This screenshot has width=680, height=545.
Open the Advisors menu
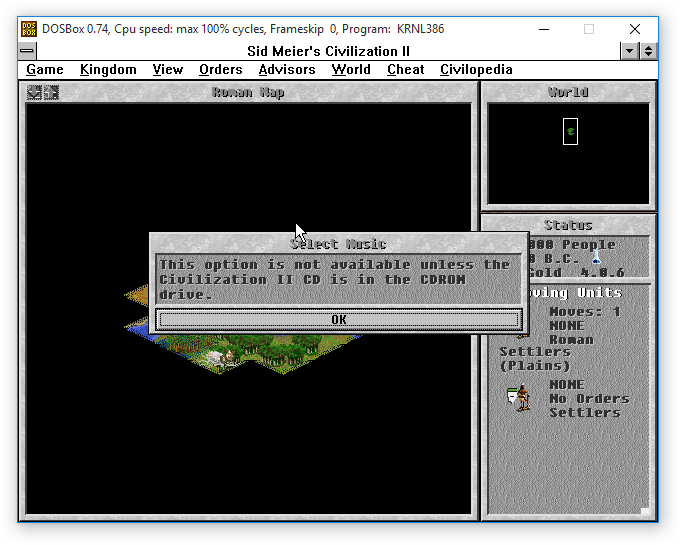[287, 69]
